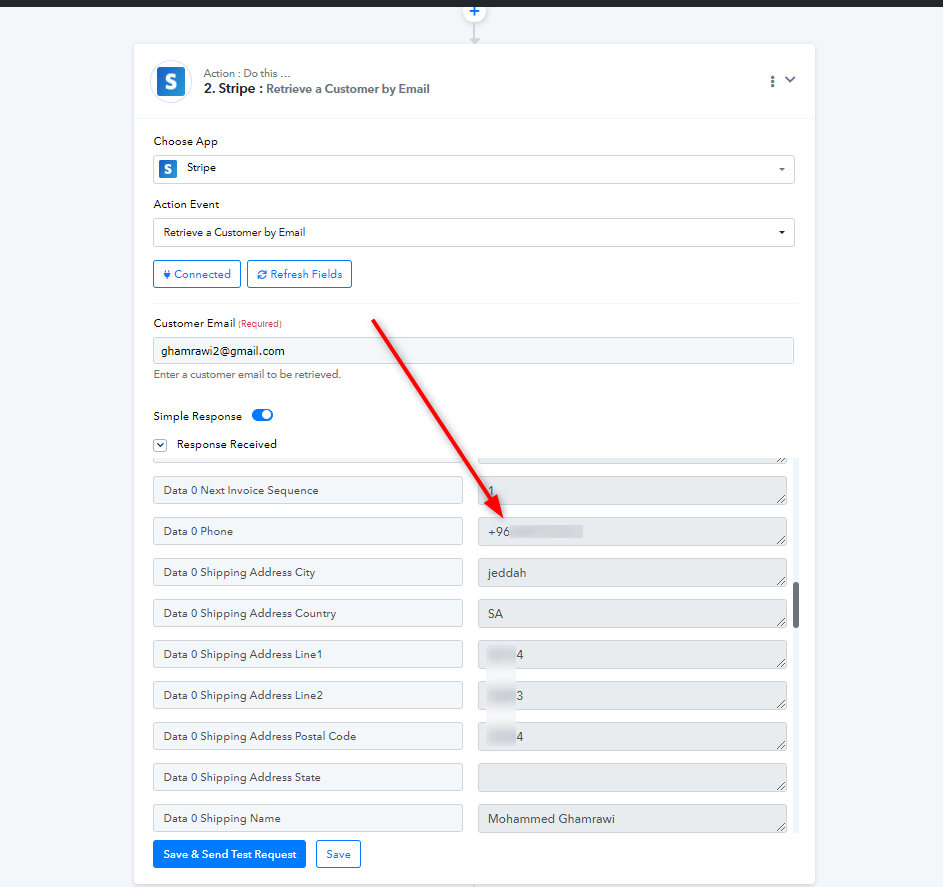Click the Data 0 Phone label field

(308, 531)
